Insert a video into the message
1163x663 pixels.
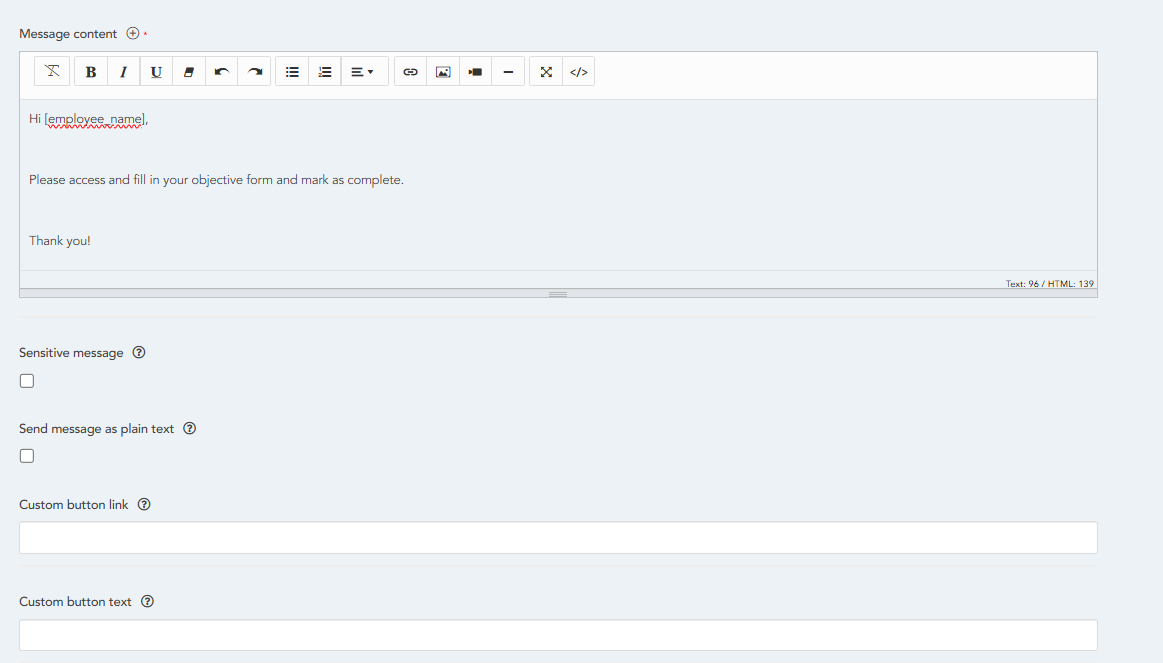(x=476, y=72)
